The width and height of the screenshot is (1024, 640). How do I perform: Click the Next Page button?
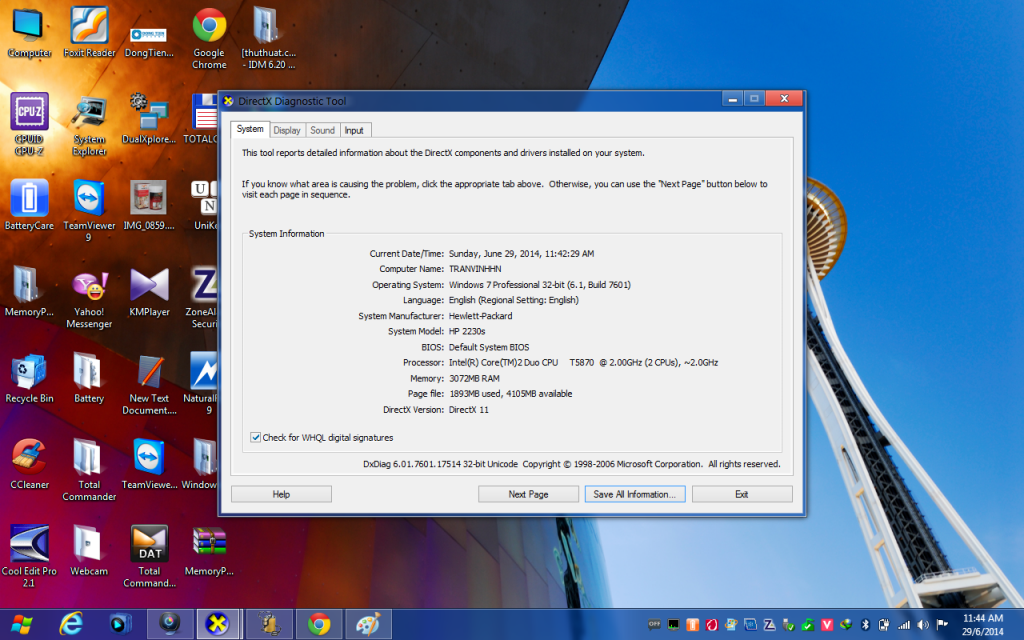pyautogui.click(x=528, y=494)
